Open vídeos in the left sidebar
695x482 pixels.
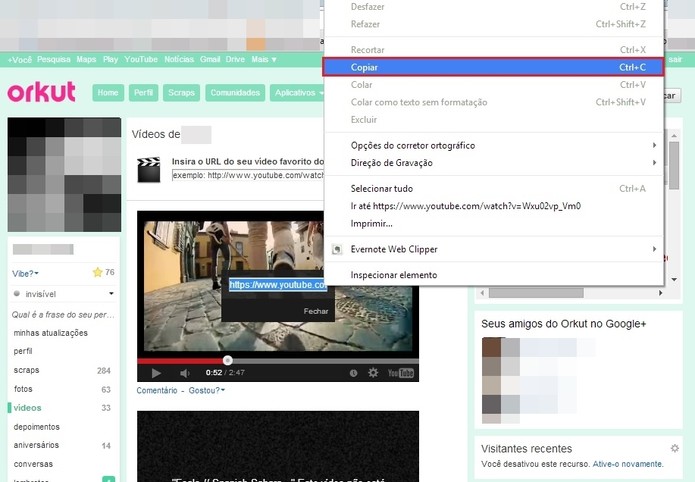(27, 408)
